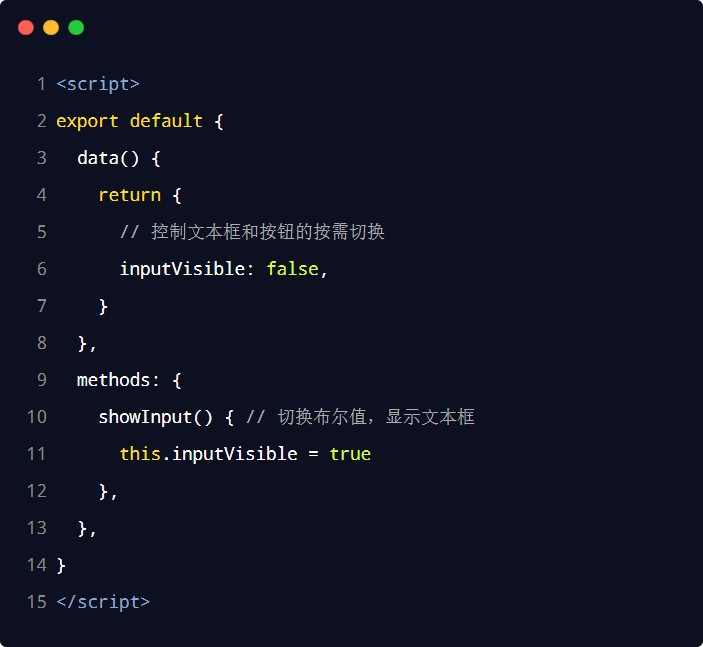Click line number 10 in gutter
Viewport: 703px width, 647px height.
37,417
